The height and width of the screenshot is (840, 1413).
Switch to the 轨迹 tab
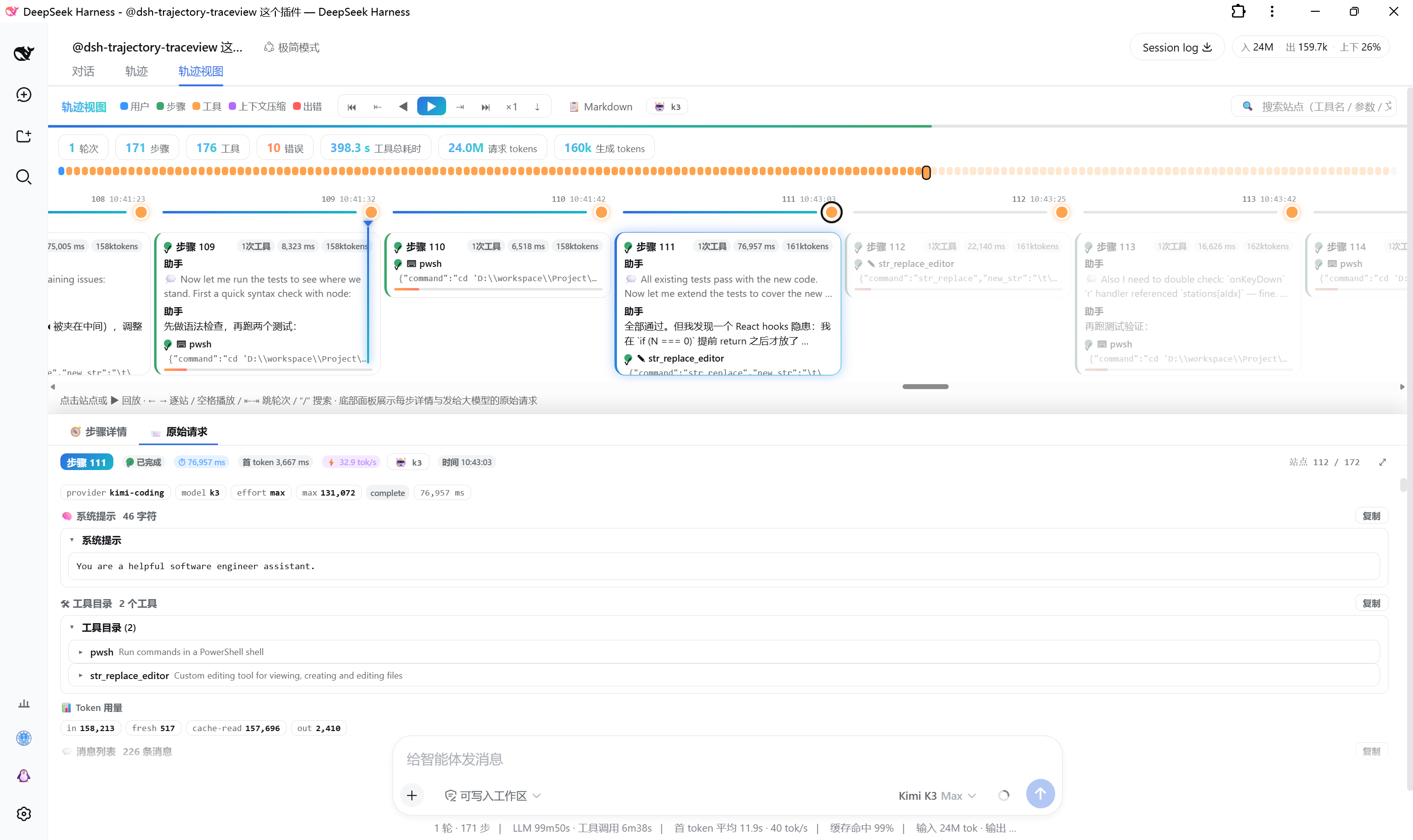pyautogui.click(x=136, y=71)
